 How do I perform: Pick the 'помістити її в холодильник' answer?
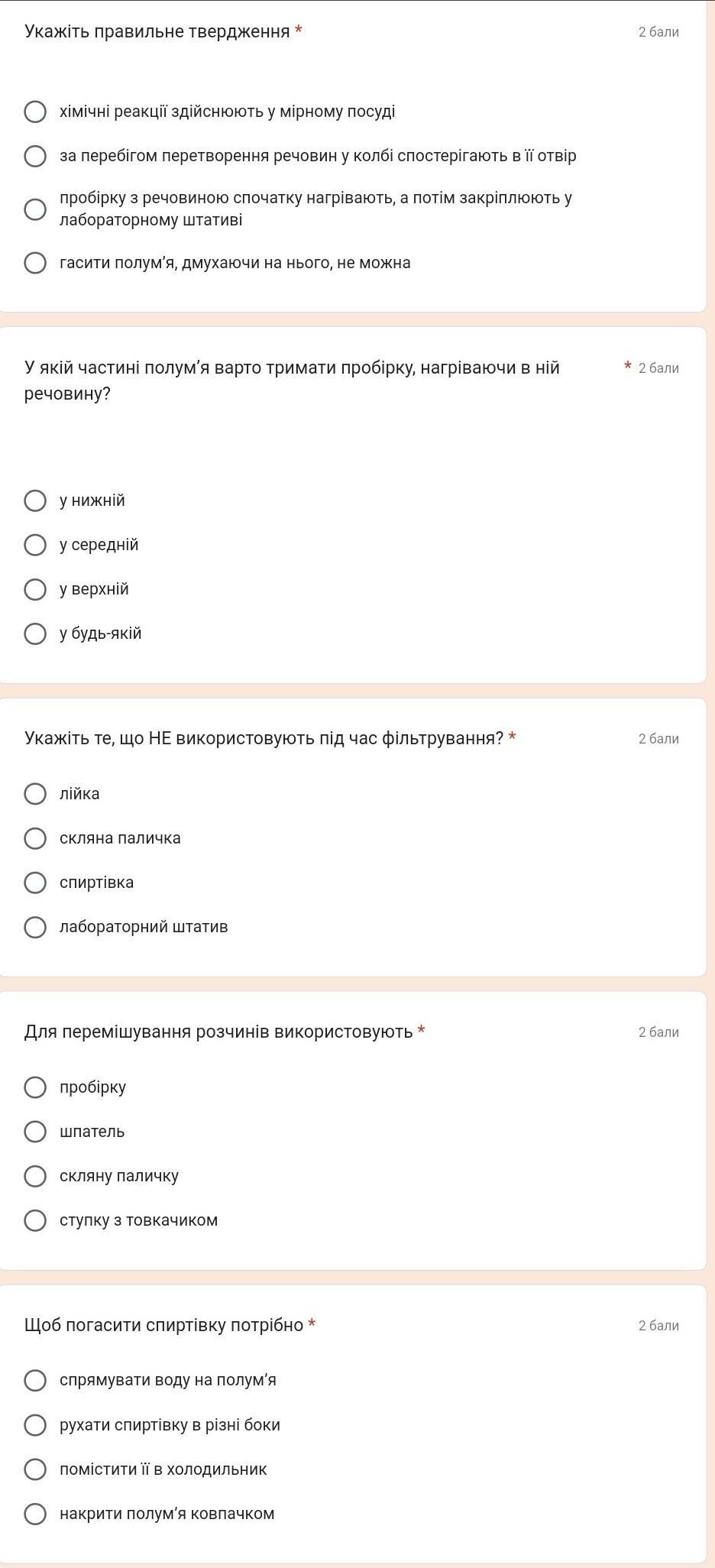tap(35, 1469)
